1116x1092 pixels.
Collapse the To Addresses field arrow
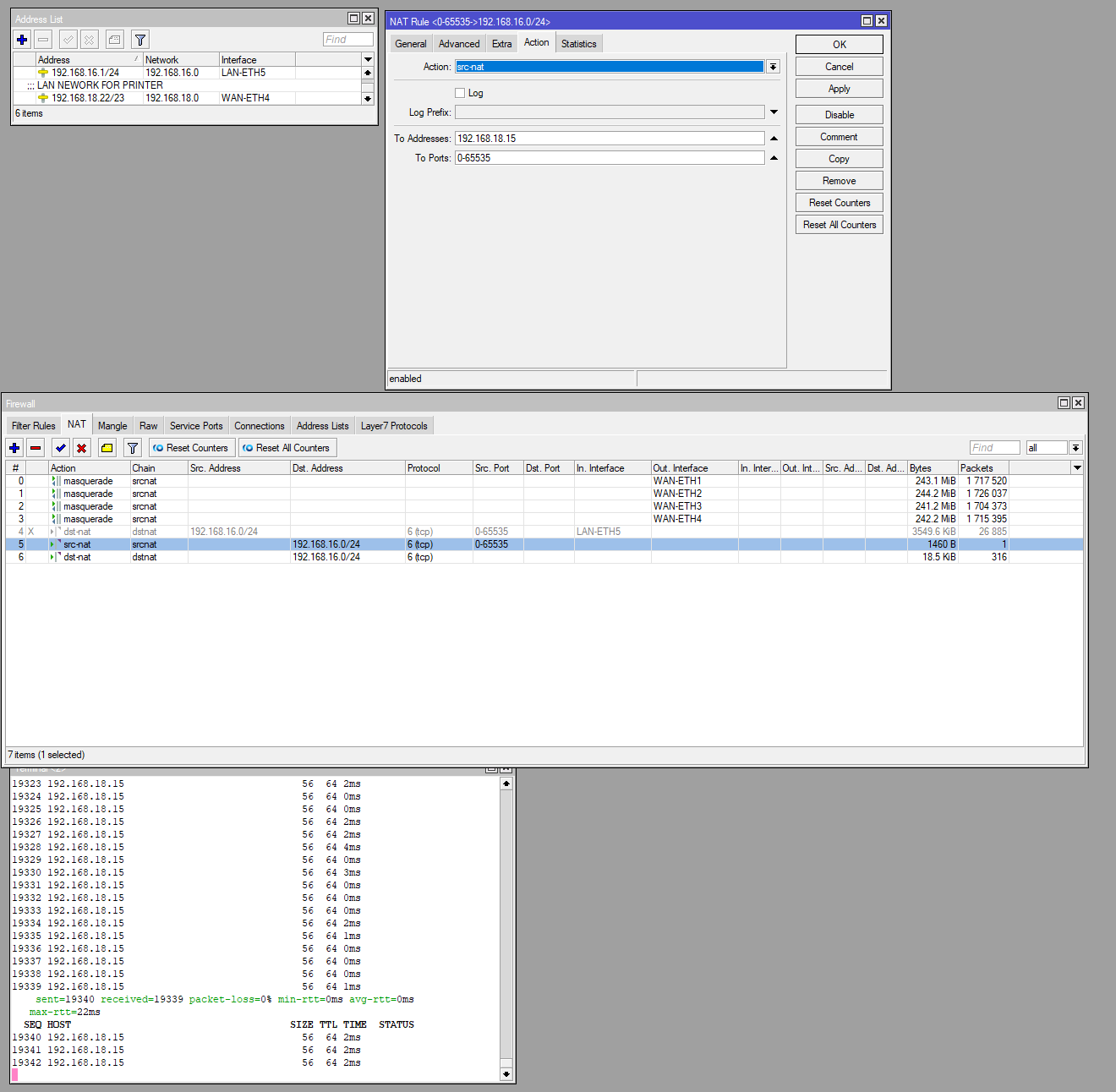click(x=774, y=139)
